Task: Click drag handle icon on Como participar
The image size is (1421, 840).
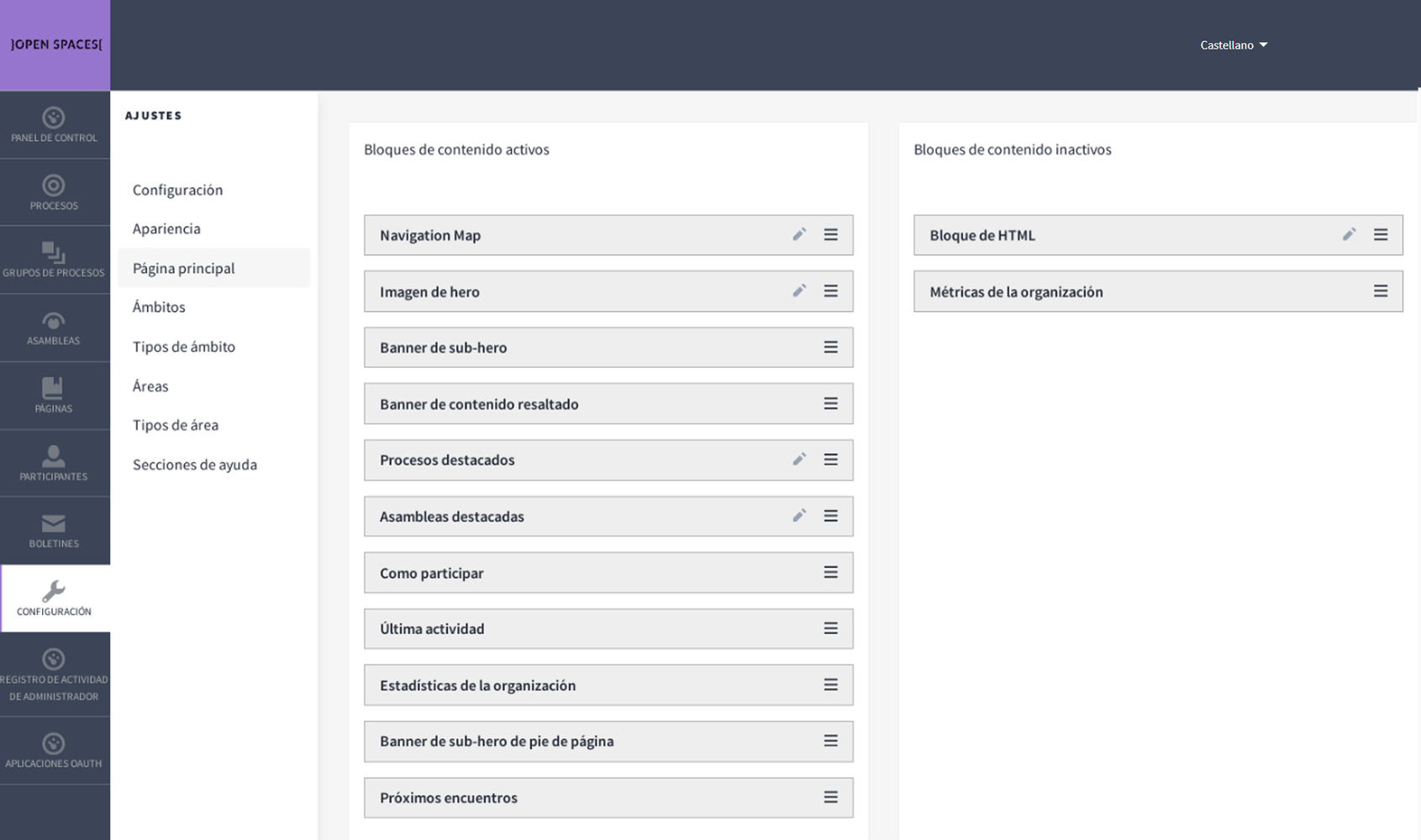Action: [830, 572]
